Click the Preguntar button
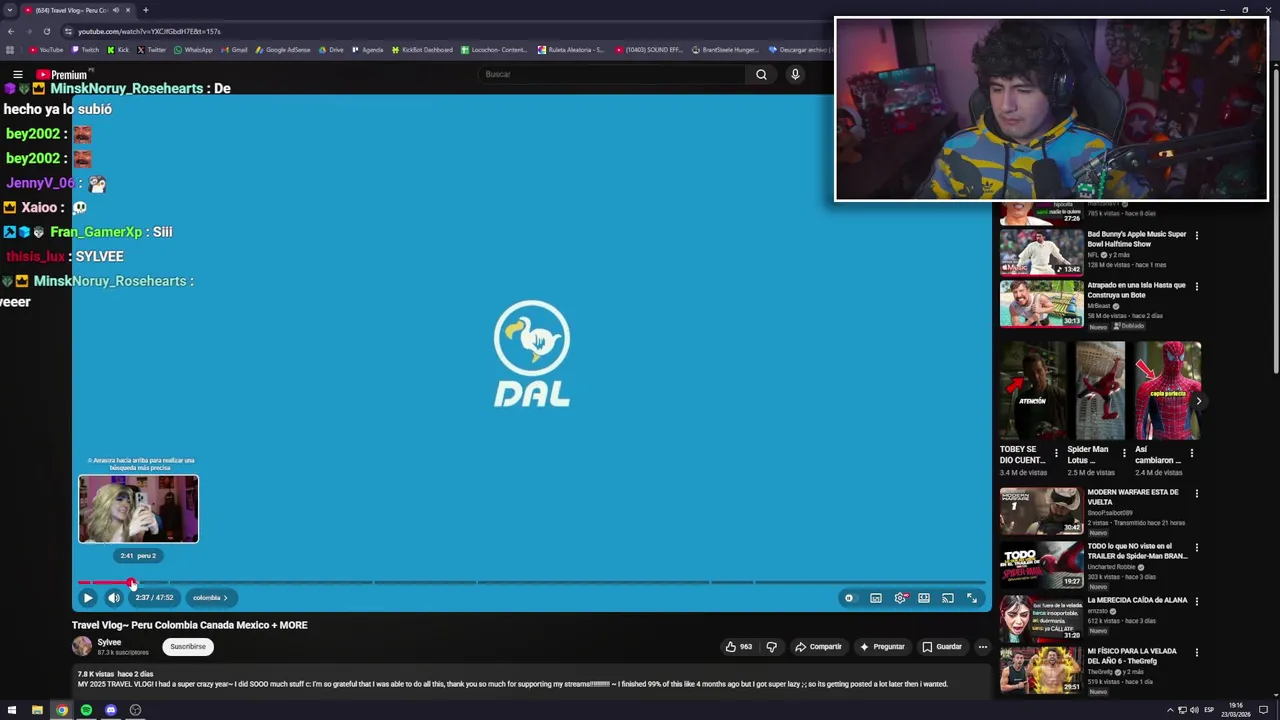The image size is (1280, 720). 882,647
